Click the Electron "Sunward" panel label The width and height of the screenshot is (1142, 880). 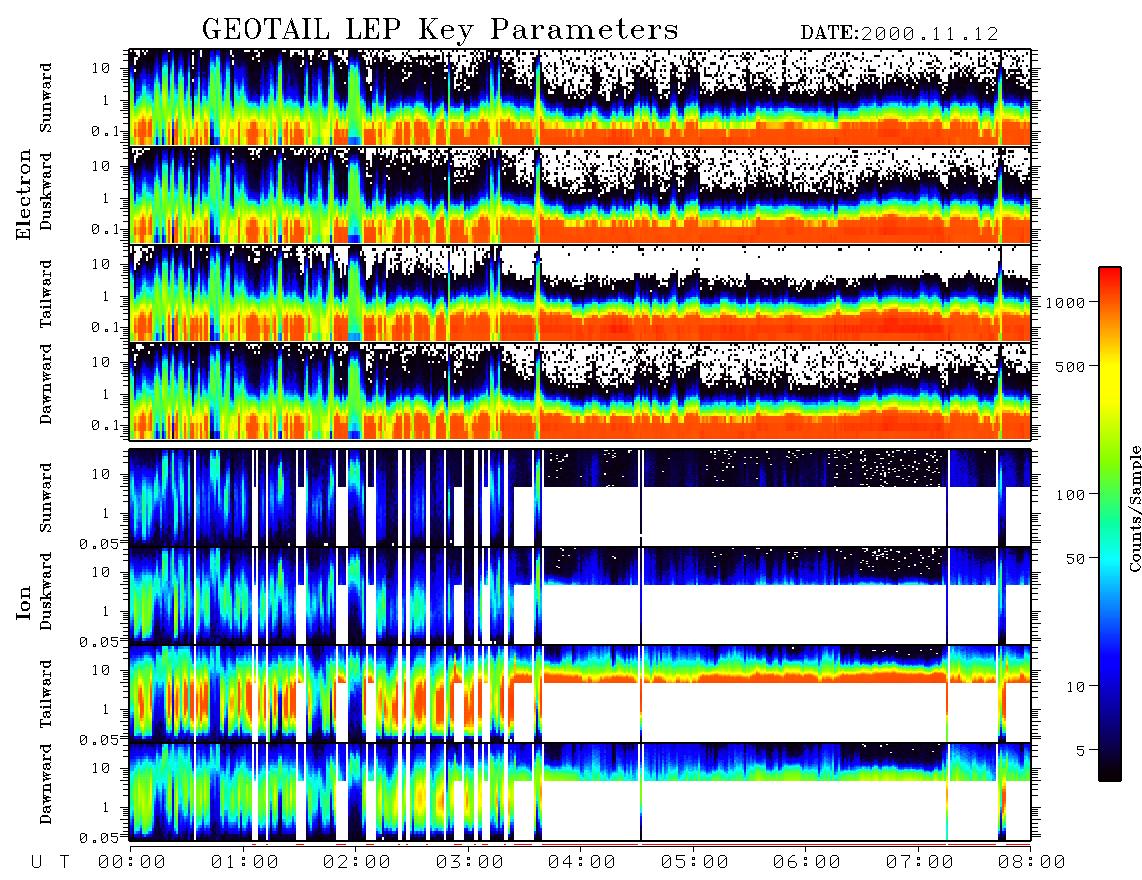[x=46, y=97]
